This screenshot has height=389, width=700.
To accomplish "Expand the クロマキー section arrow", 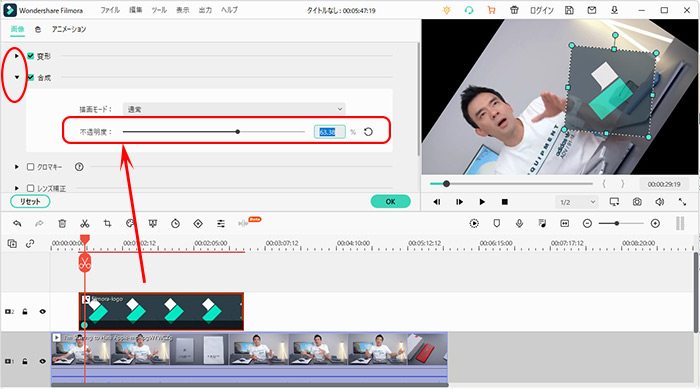I will (x=17, y=167).
